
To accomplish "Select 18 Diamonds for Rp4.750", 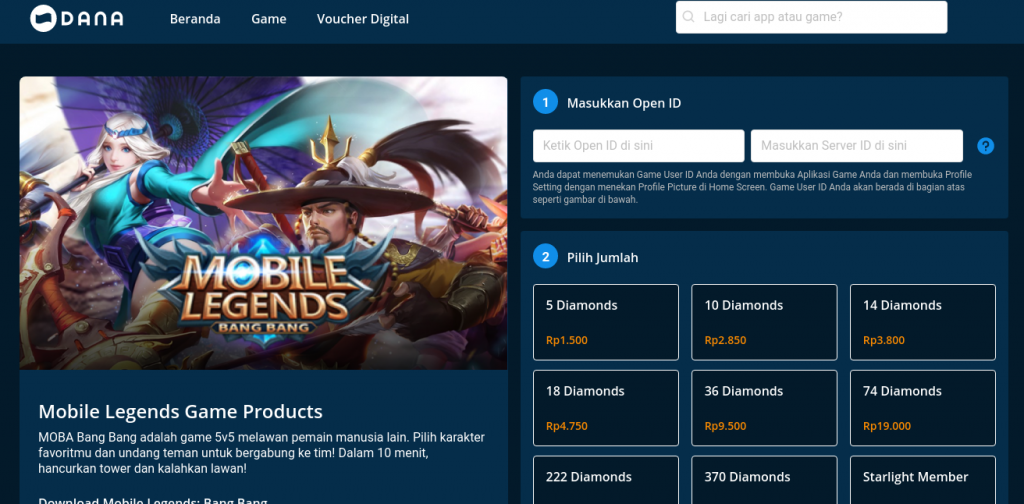I will [x=606, y=408].
